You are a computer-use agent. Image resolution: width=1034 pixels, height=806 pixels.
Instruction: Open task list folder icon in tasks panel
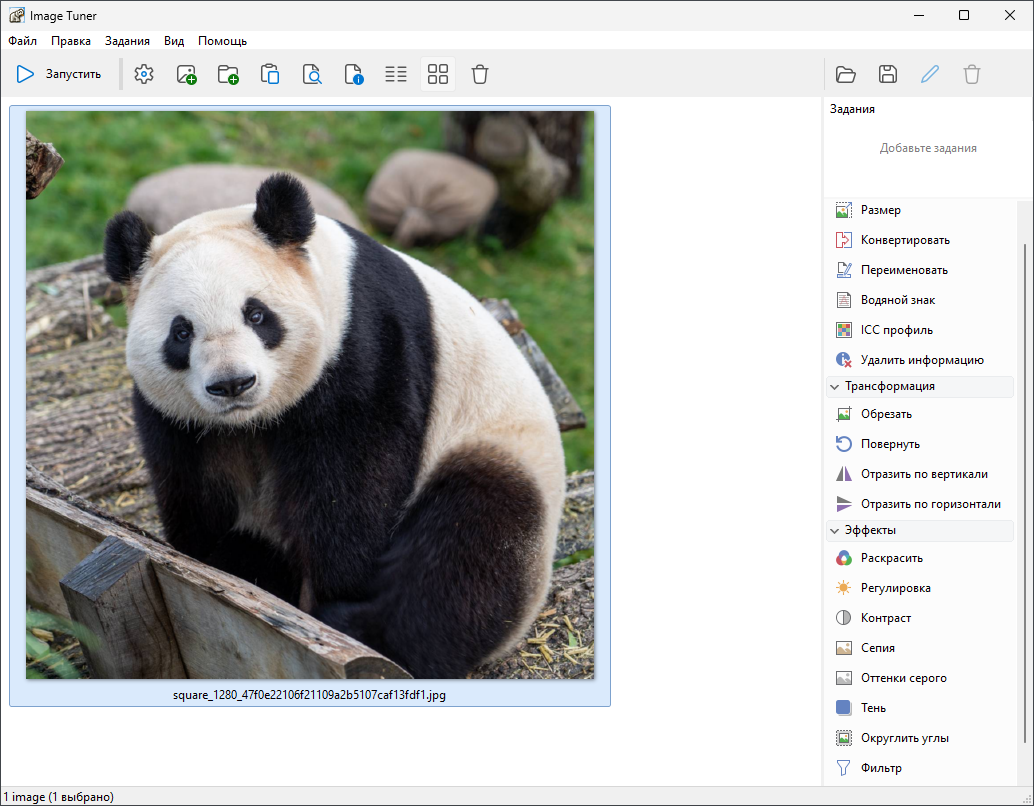846,74
